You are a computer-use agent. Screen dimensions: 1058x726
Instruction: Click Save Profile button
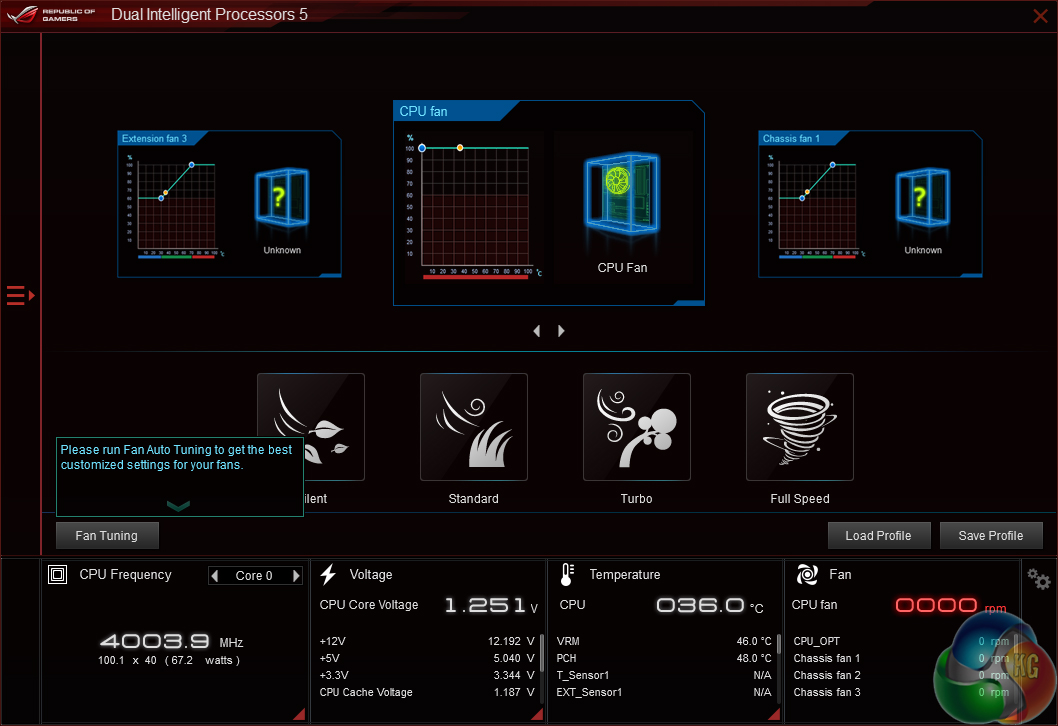[991, 536]
